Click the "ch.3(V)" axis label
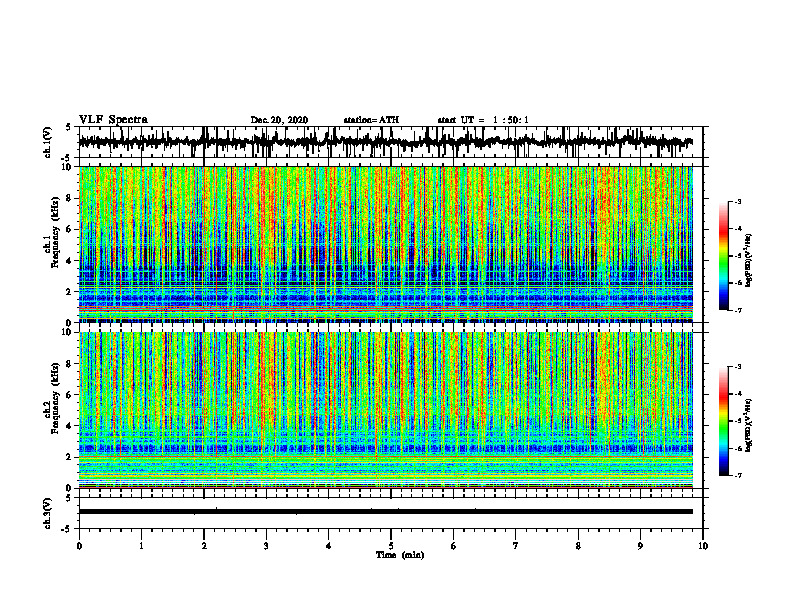Image resolution: width=792 pixels, height=612 pixels. coord(49,513)
